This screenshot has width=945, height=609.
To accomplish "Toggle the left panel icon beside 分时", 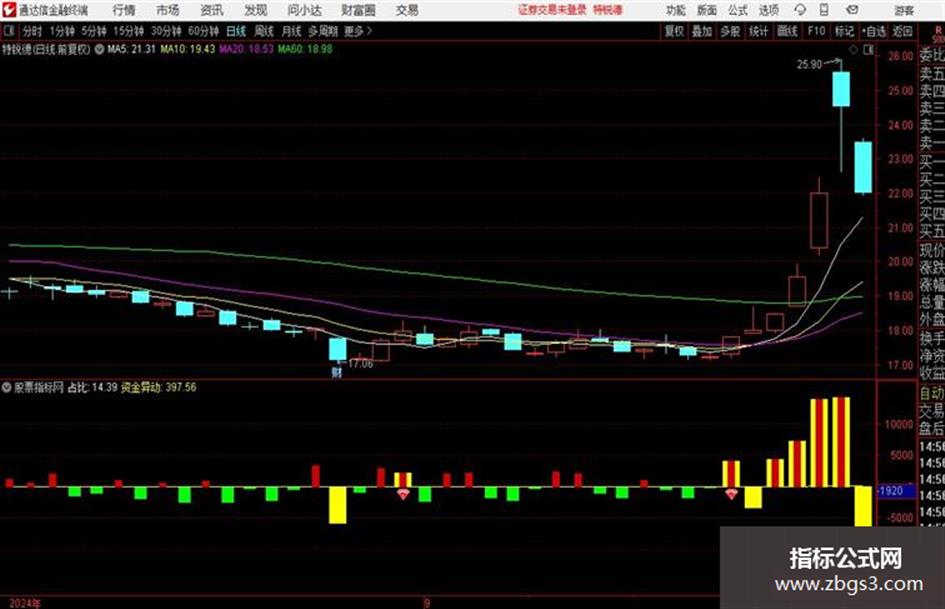I will pos(9,30).
